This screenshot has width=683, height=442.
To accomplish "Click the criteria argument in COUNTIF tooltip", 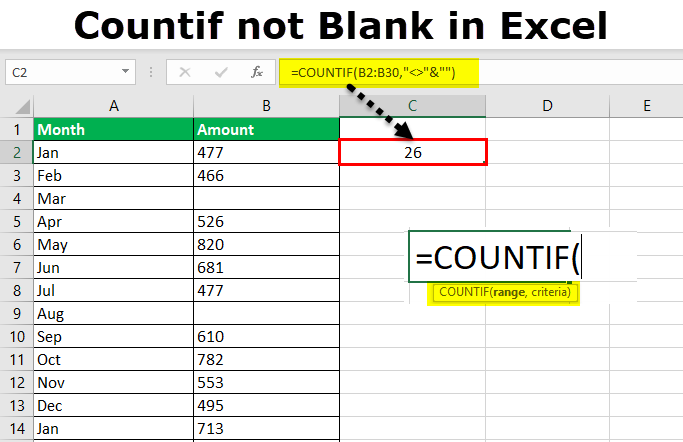I will (548, 292).
